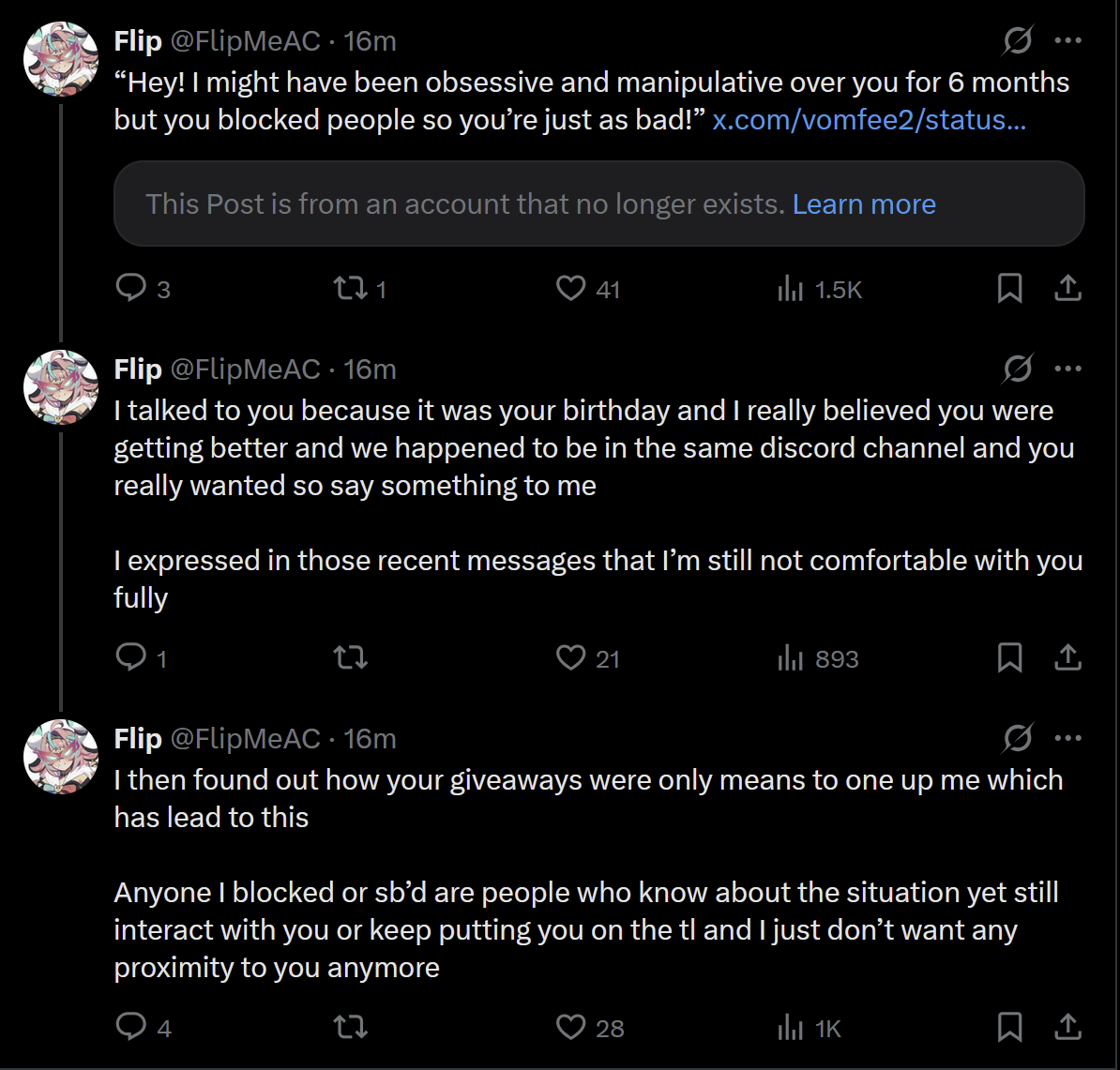Reply to the birthday discord post
1120x1070 pixels.
click(131, 657)
